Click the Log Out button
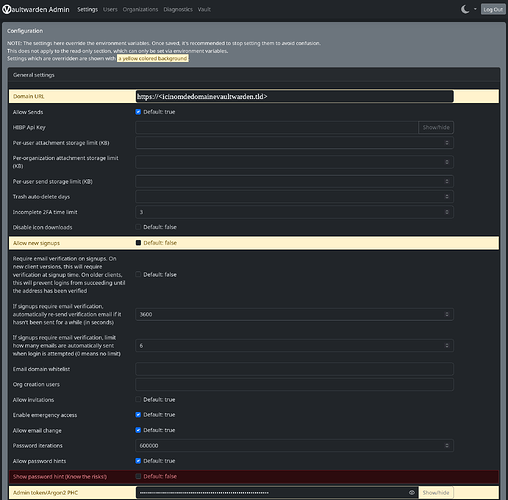The image size is (508, 500). pyautogui.click(x=493, y=9)
